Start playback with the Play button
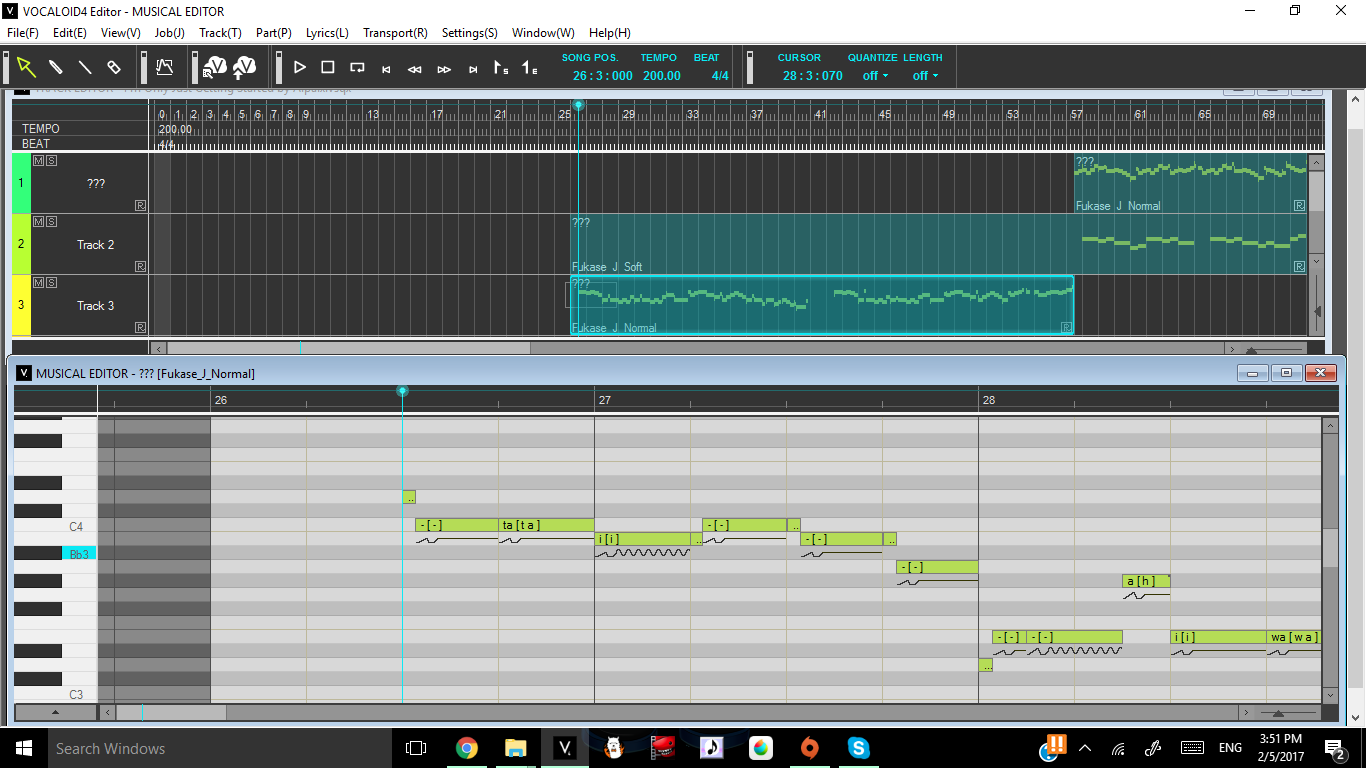Viewport: 1366px width, 768px height. coord(299,67)
